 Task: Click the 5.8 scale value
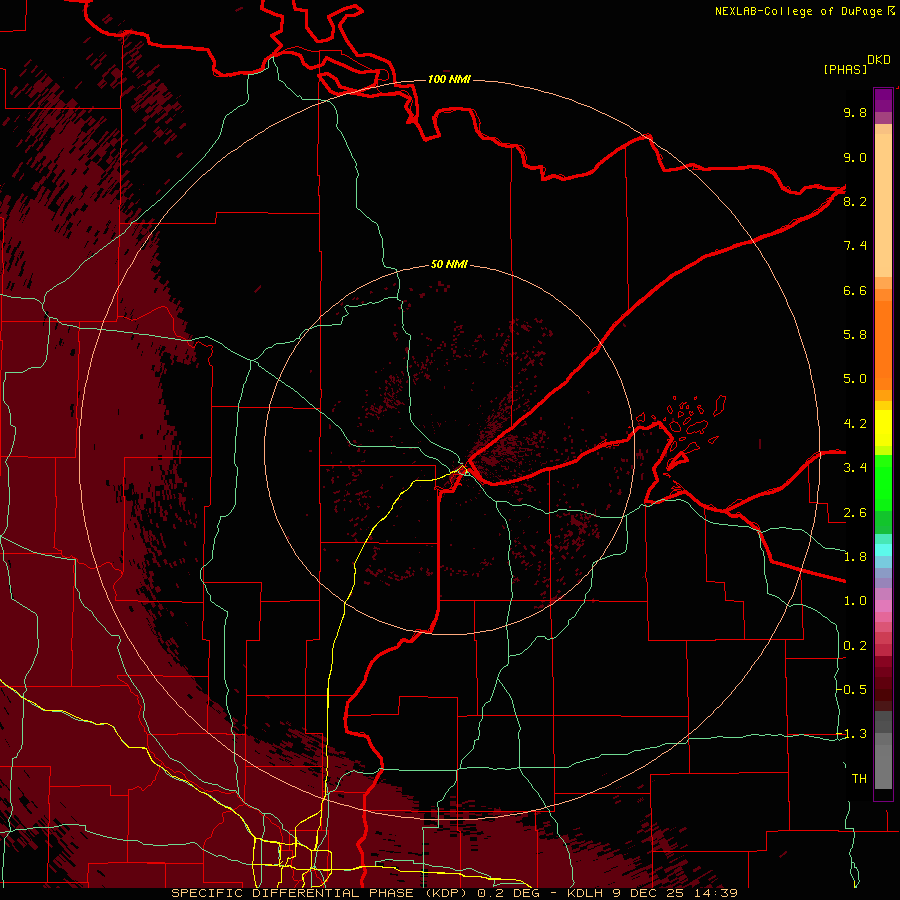click(855, 334)
